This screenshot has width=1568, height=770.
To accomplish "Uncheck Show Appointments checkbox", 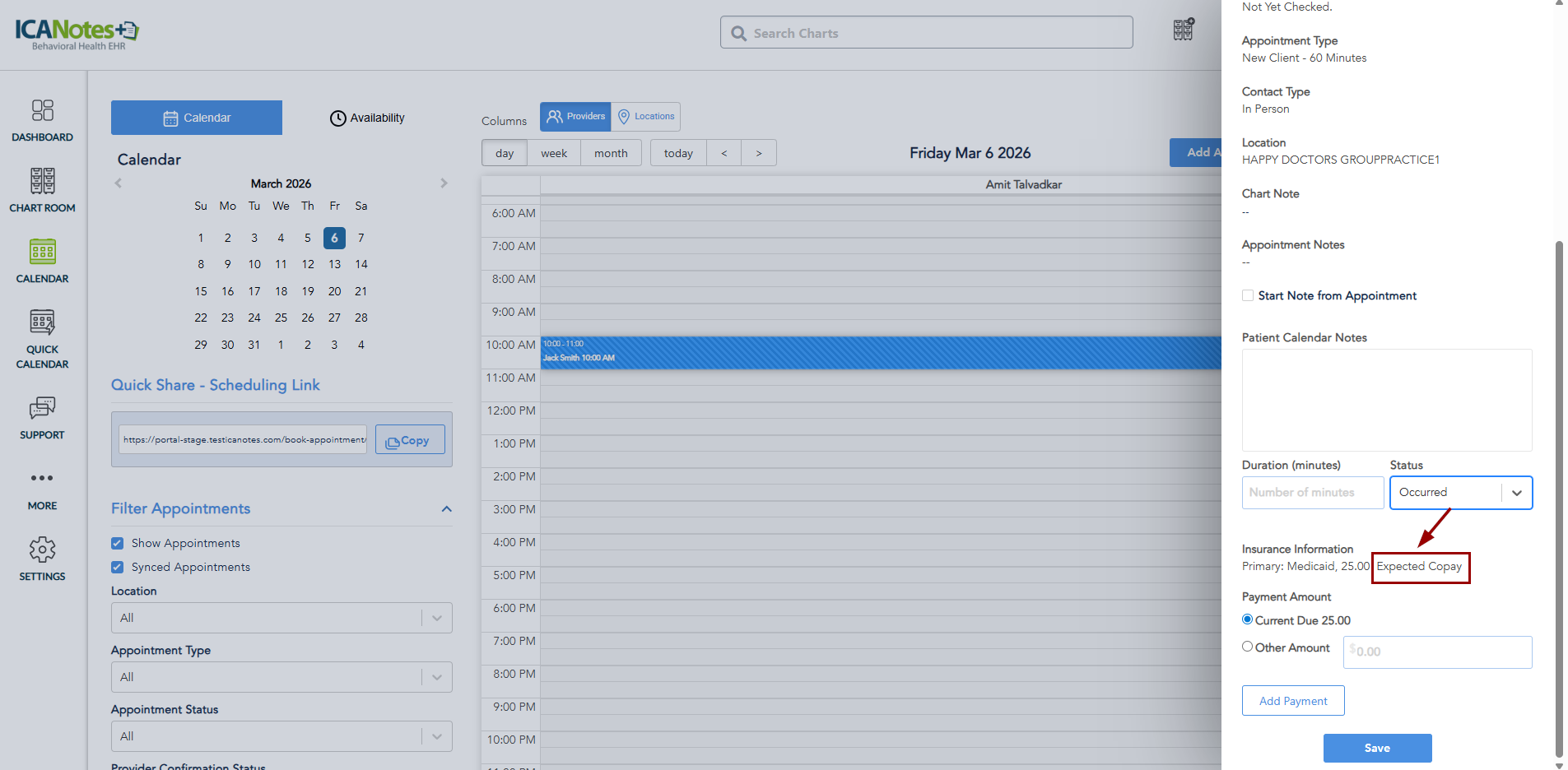I will pos(118,544).
